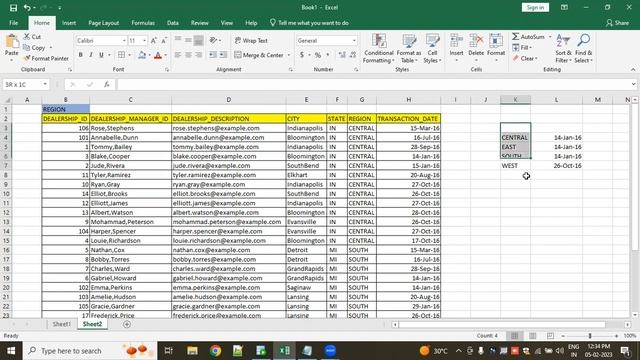Click the zoom slider in status bar

coord(589,336)
